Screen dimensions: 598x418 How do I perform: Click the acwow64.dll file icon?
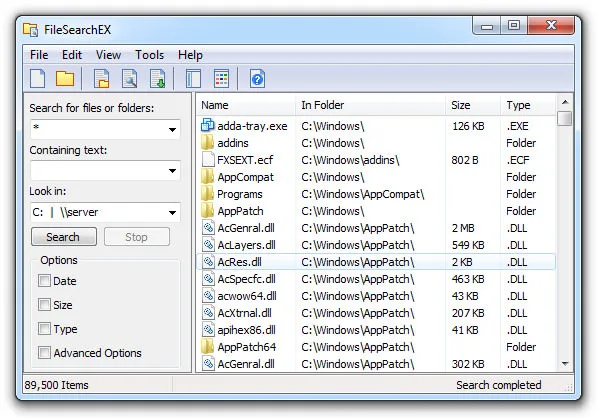coord(208,296)
